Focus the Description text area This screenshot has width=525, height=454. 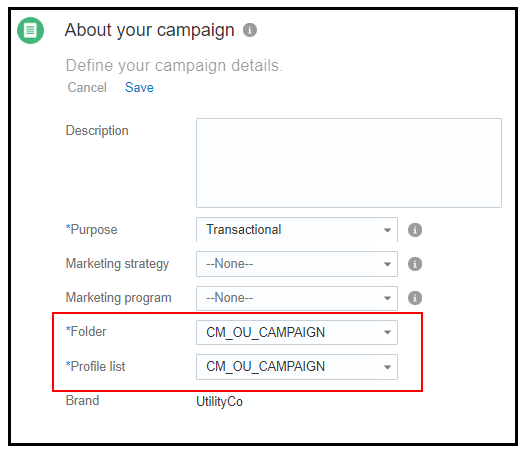349,163
